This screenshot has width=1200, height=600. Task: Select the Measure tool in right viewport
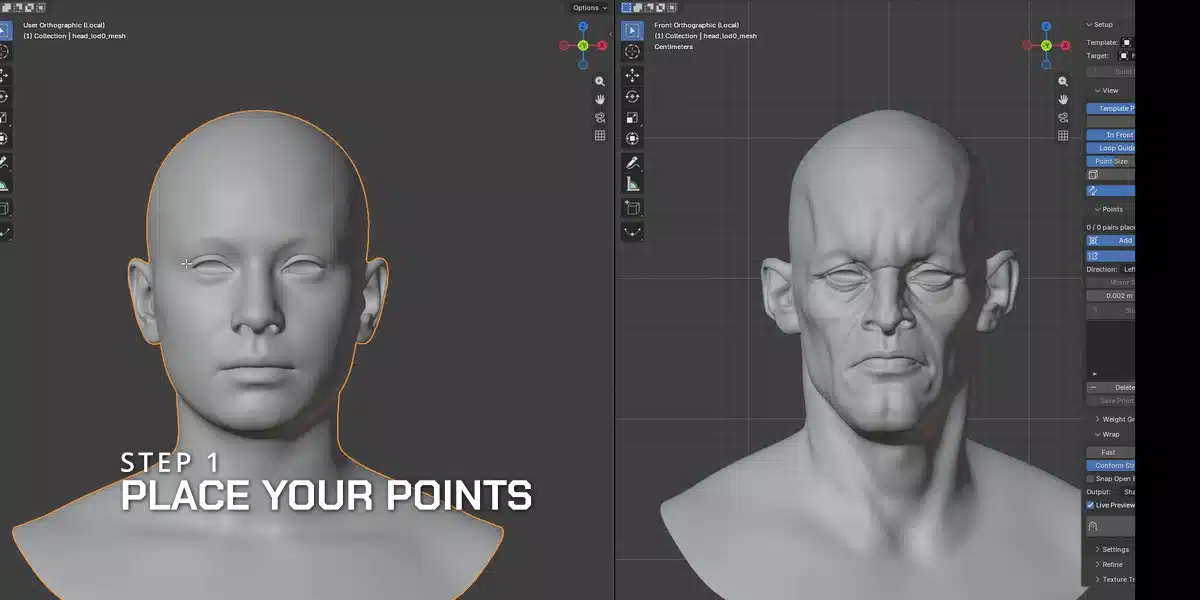tap(632, 184)
